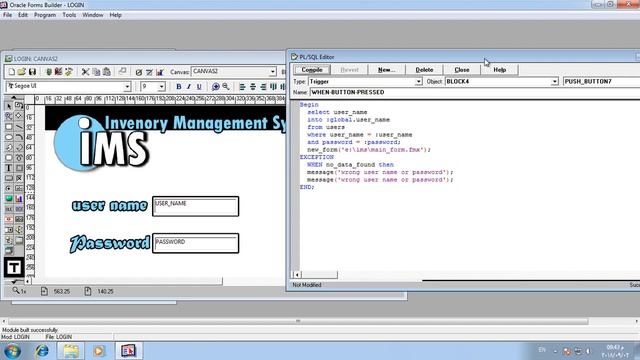Open the Help menu in menu bar

pos(116,15)
